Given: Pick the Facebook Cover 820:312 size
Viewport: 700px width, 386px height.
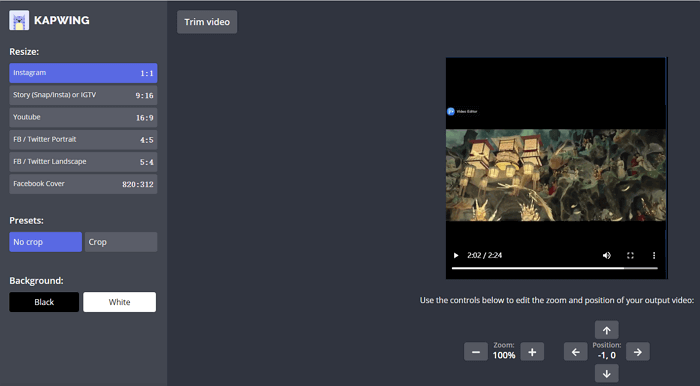Looking at the screenshot, I should click(x=83, y=184).
